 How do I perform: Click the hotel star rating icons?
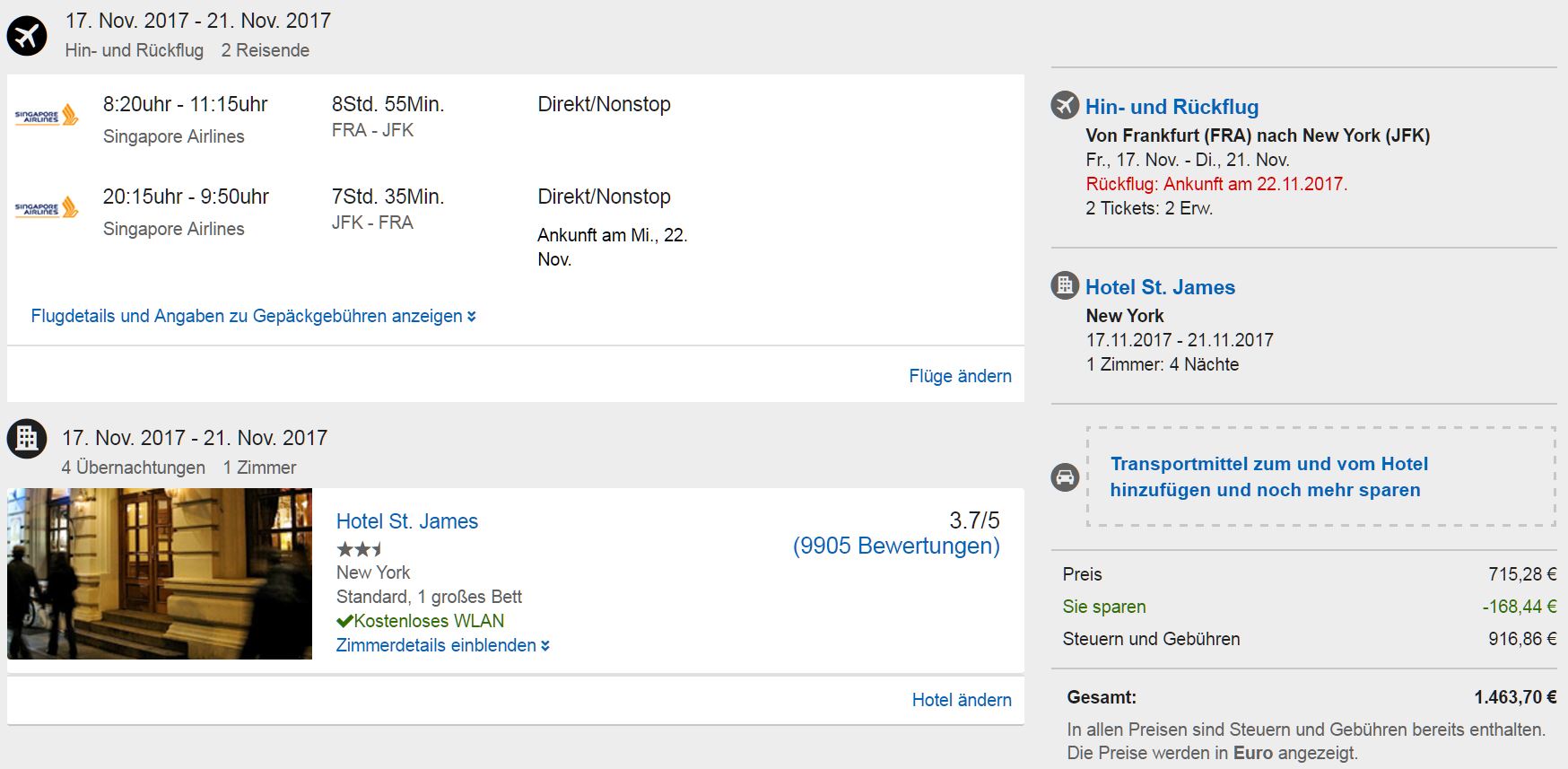[x=360, y=549]
